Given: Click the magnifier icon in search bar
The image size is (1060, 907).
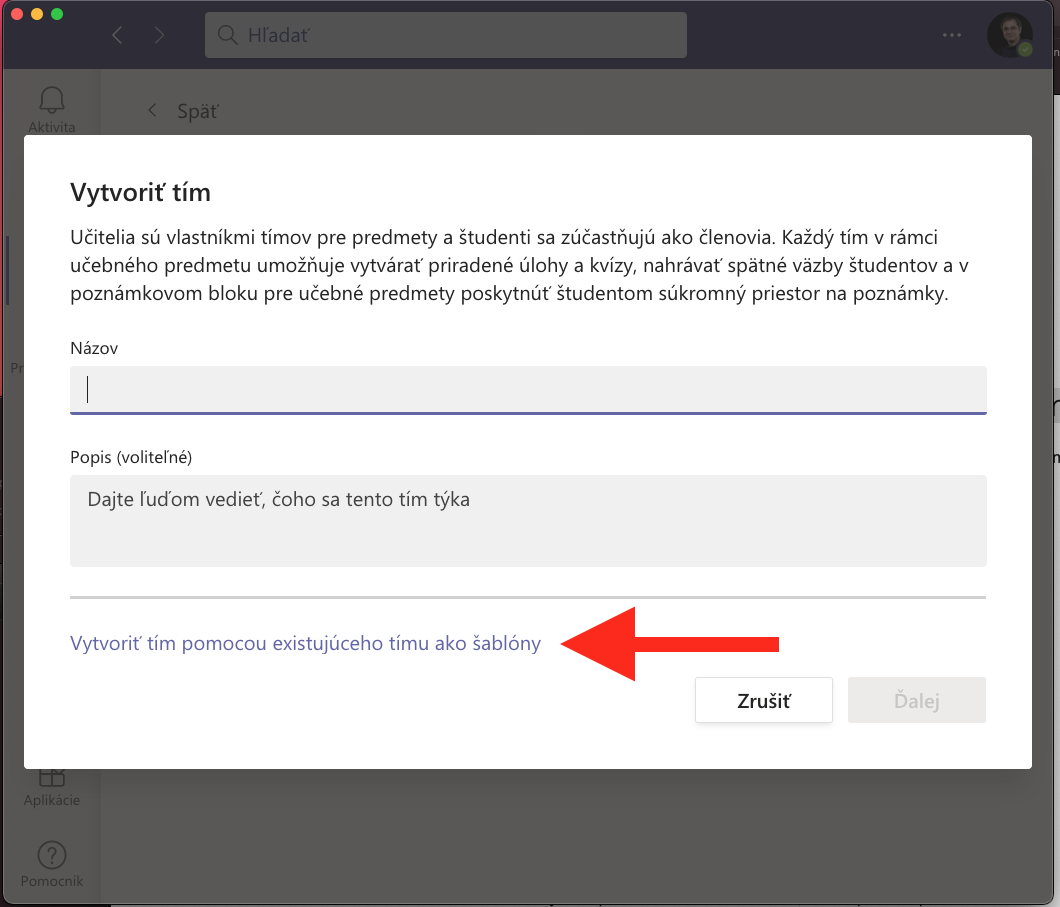Looking at the screenshot, I should coord(229,36).
